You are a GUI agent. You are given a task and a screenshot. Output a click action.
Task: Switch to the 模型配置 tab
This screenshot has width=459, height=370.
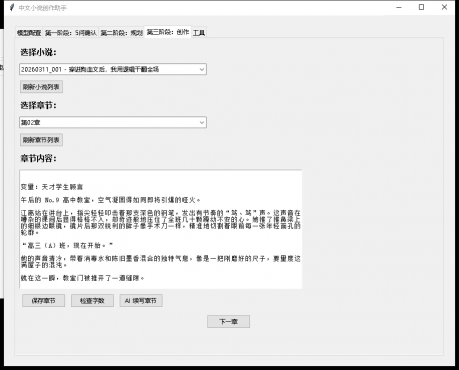(x=29, y=33)
